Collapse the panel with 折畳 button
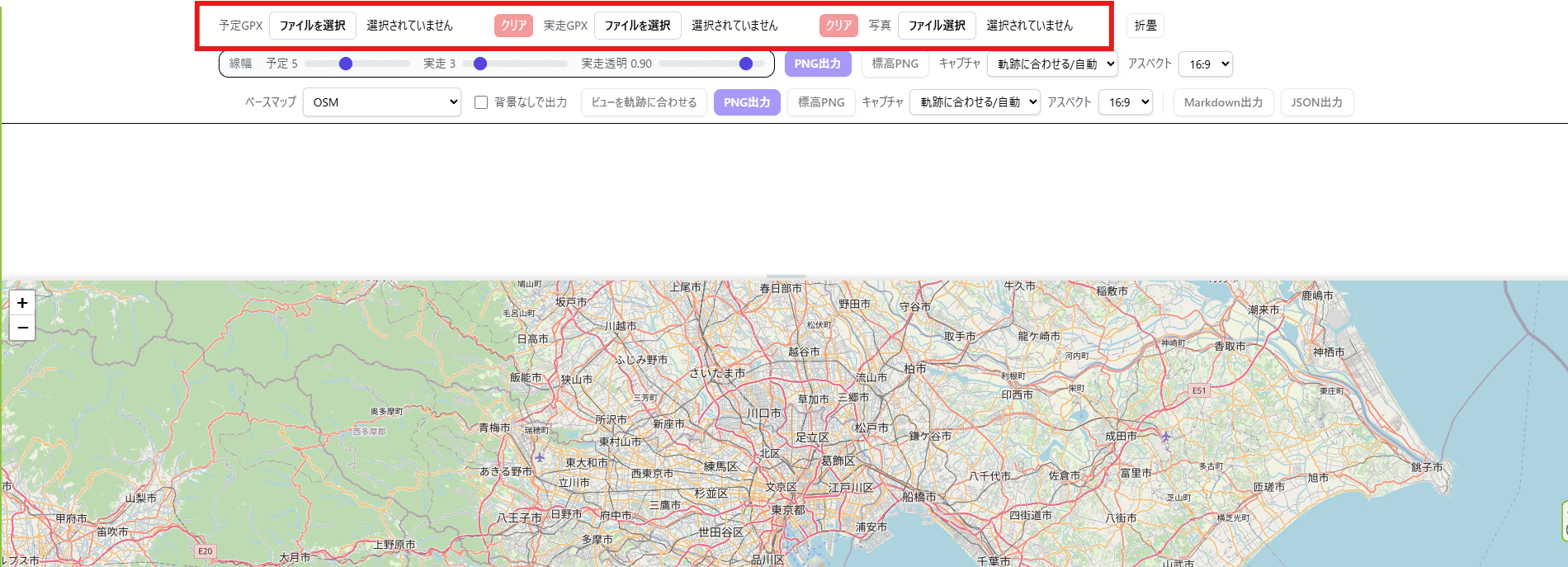This screenshot has height=567, width=1568. click(1145, 26)
